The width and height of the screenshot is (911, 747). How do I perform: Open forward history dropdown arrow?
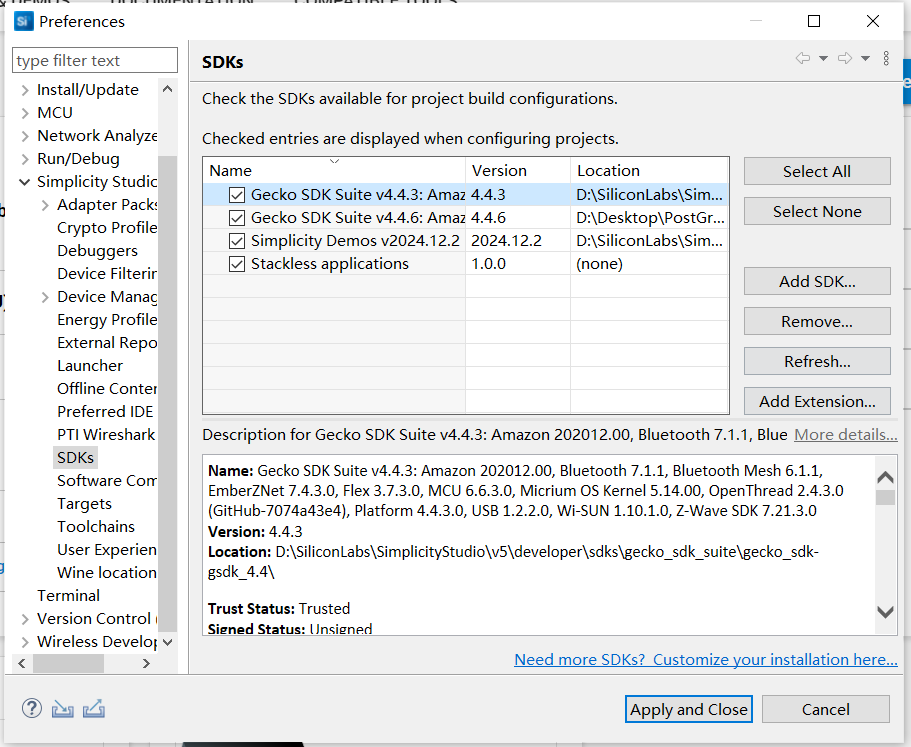point(865,58)
